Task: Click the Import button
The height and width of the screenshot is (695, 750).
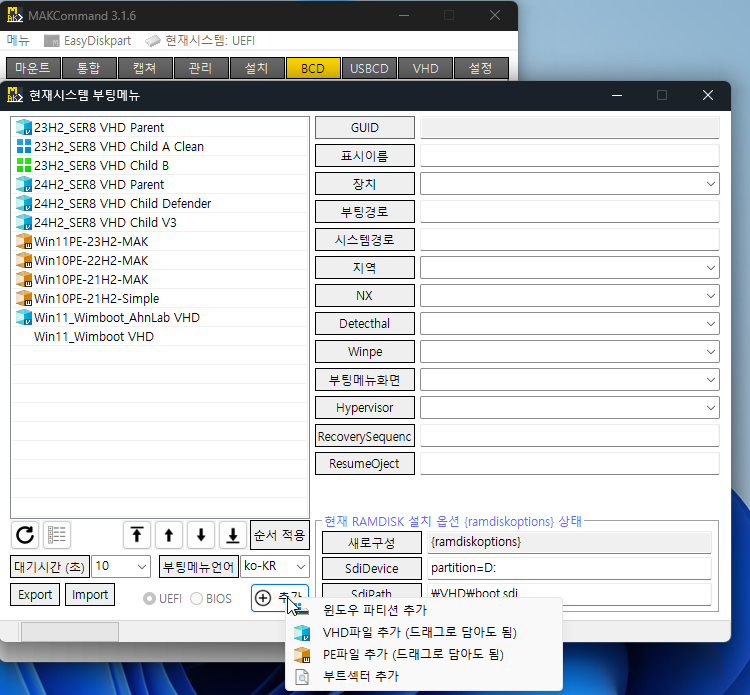Action: (x=89, y=595)
